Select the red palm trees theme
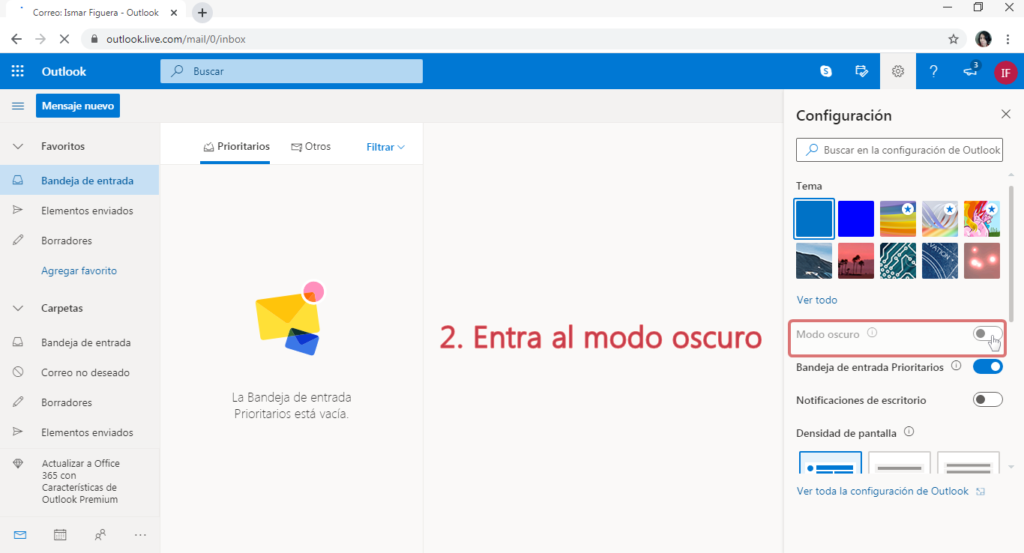Screen dimensions: 1024x553 [856, 261]
